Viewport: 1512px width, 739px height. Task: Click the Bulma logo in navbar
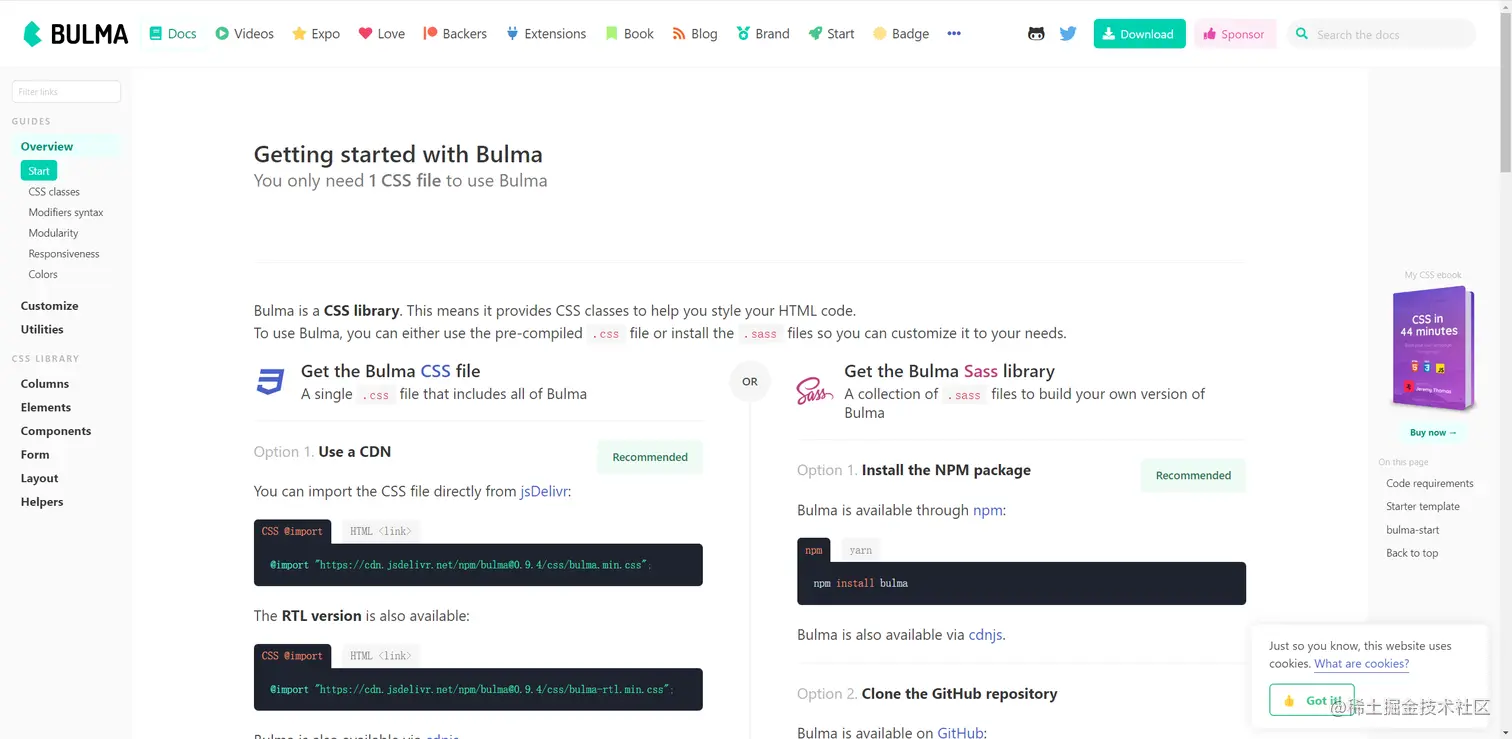pyautogui.click(x=75, y=34)
